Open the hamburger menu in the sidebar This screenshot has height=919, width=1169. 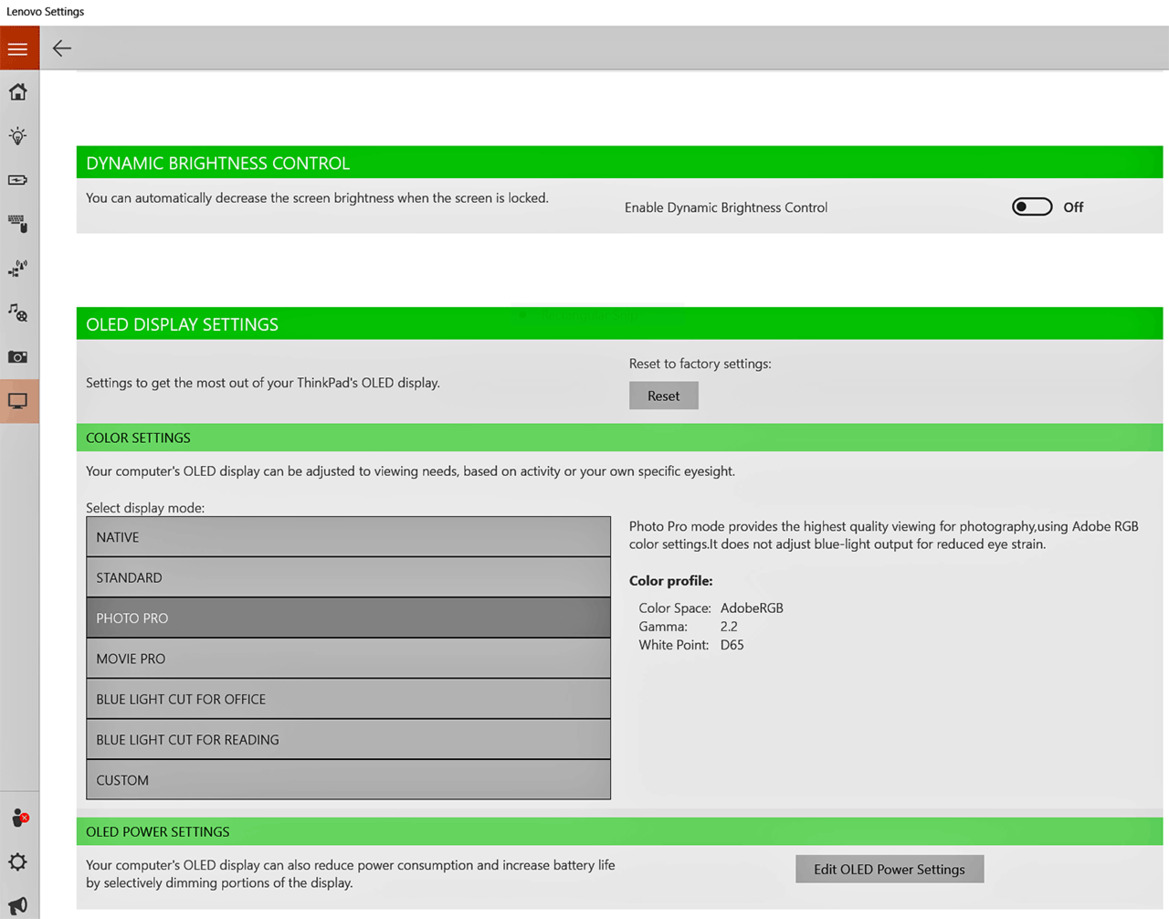18,48
